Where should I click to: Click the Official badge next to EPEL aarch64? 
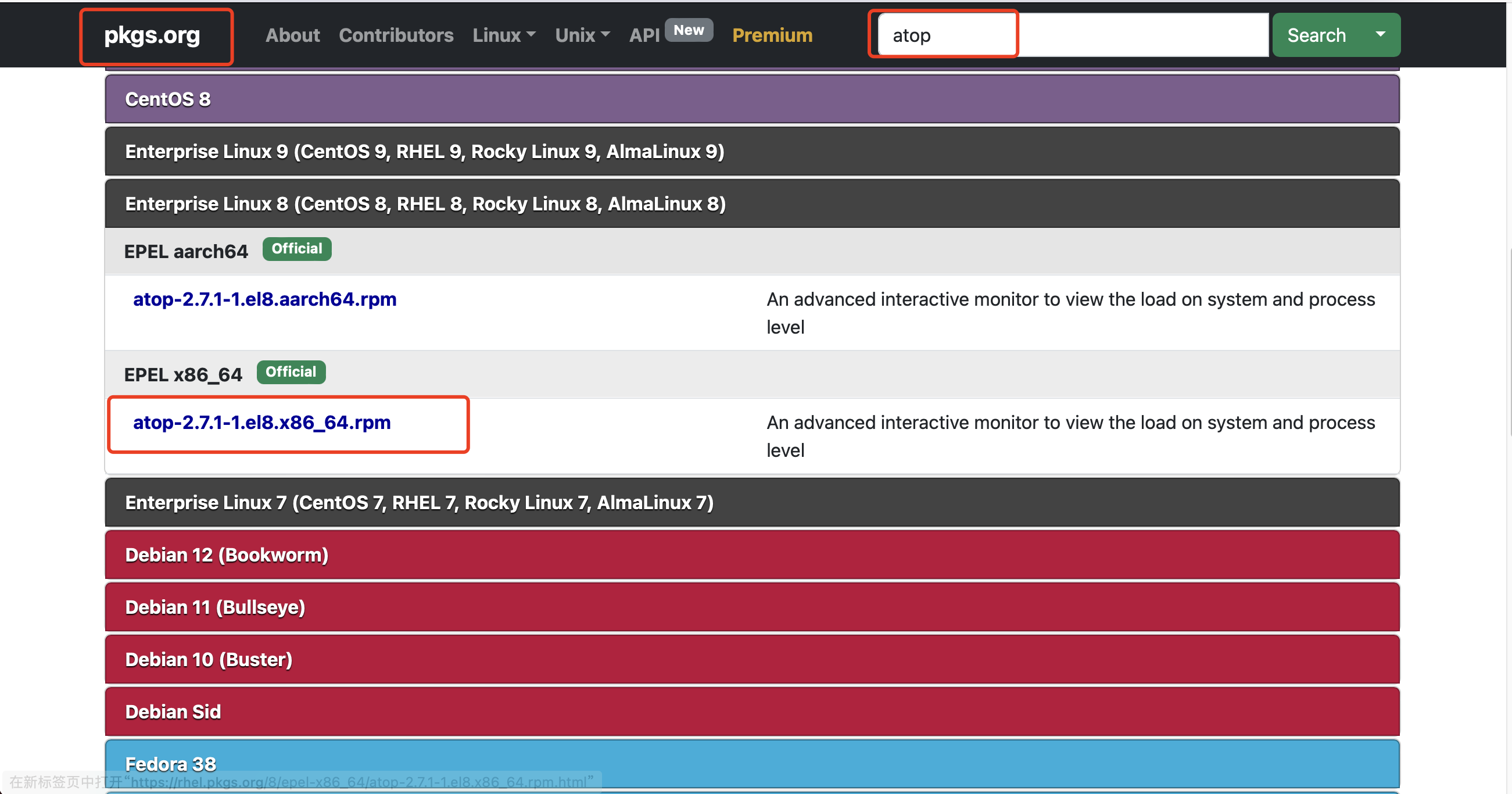point(297,249)
